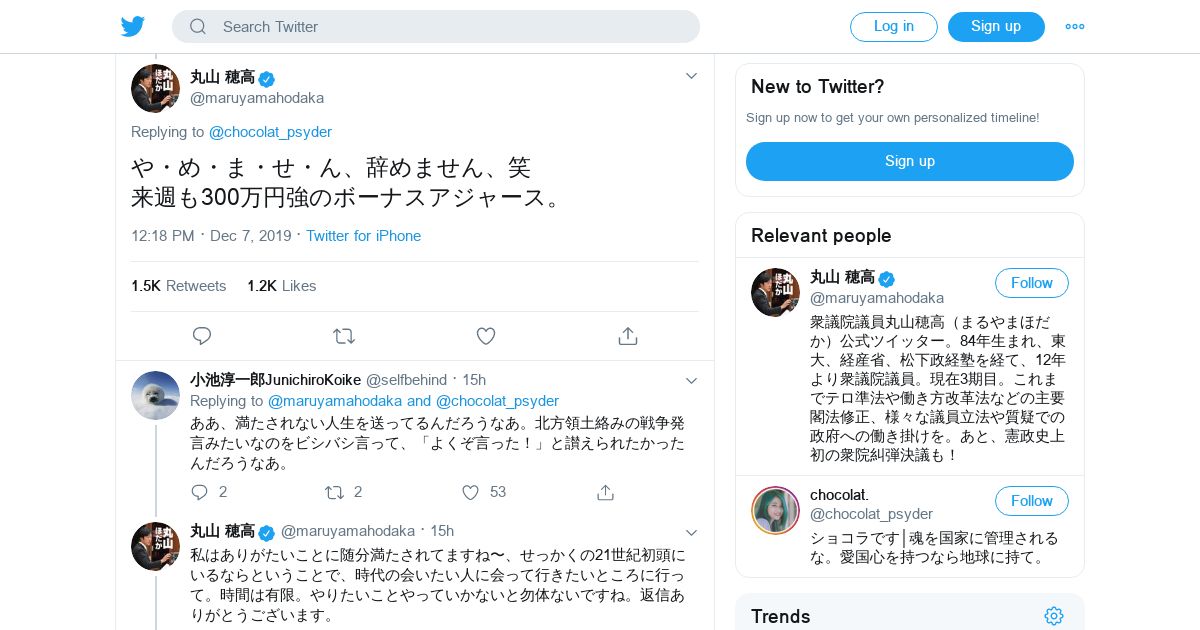Open the Twitter for iPhone link
This screenshot has width=1200, height=630.
point(363,236)
